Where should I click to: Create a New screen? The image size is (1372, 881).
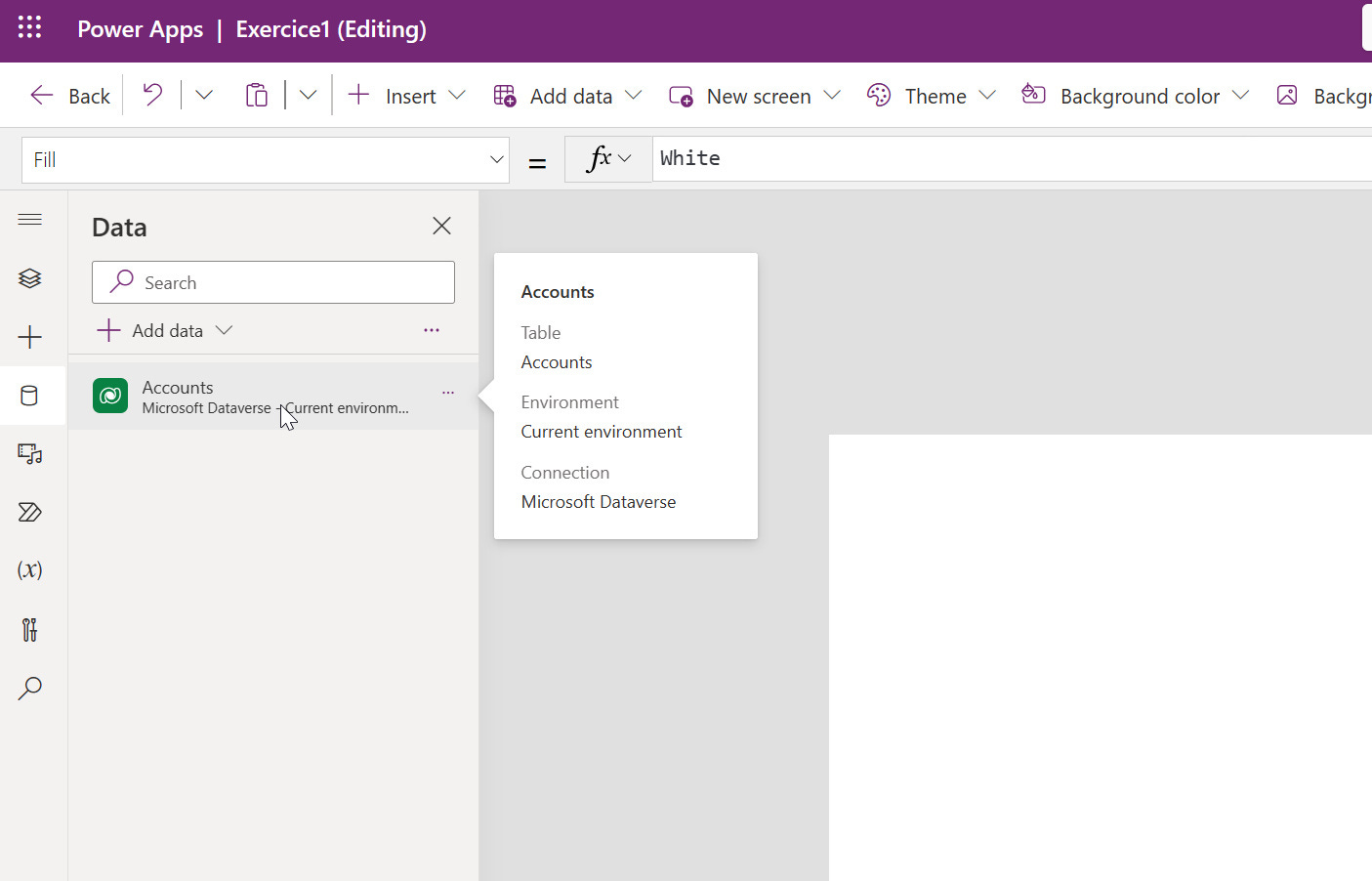point(740,96)
